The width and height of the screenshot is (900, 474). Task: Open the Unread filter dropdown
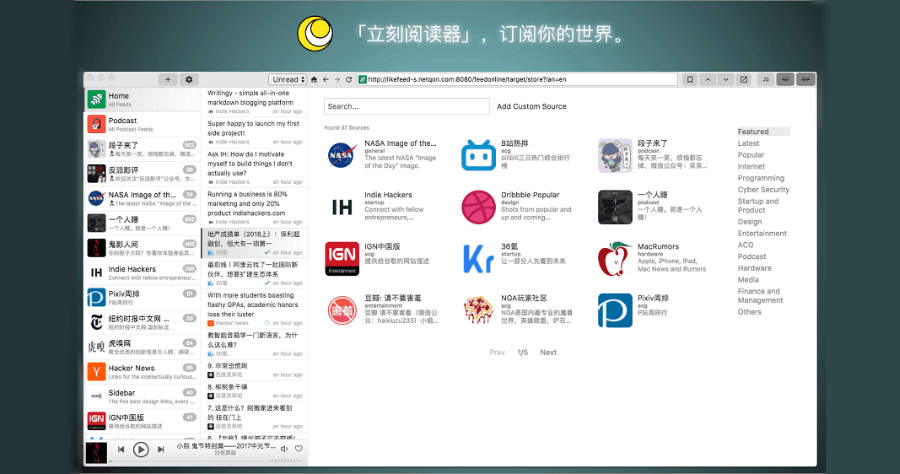click(288, 80)
